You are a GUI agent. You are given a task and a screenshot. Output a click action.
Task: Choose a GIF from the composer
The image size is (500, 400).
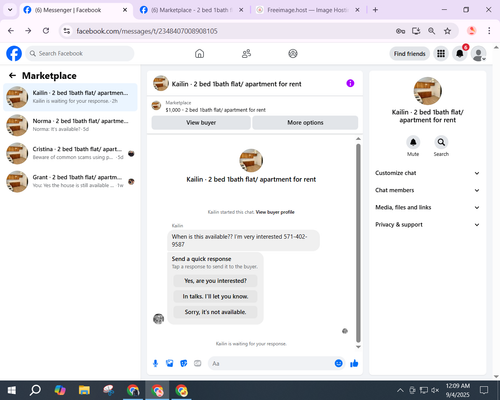198,363
